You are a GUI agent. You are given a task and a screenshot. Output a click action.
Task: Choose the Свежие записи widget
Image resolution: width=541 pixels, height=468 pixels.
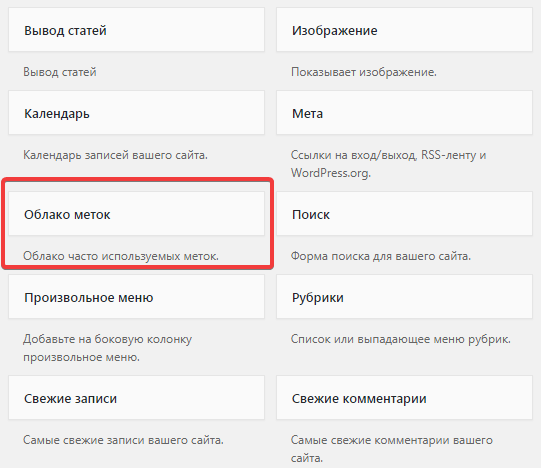tap(136, 398)
